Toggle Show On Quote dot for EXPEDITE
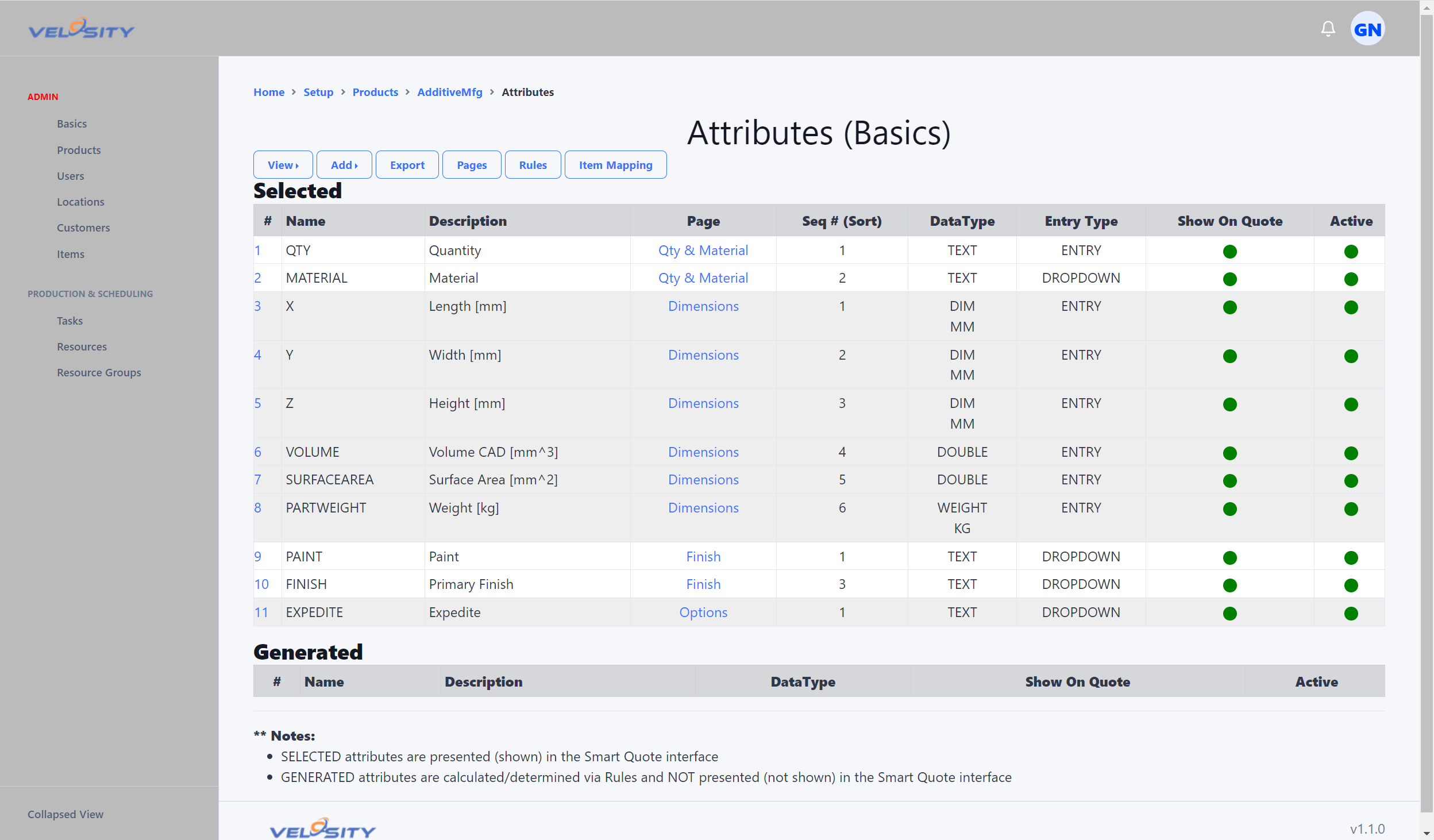The height and width of the screenshot is (840, 1434). pyautogui.click(x=1229, y=614)
